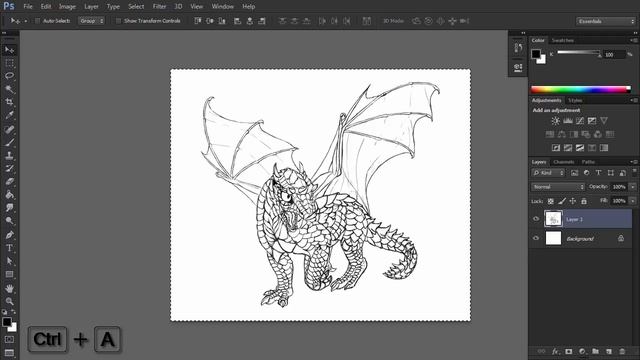Screen dimensions: 640x360
Task: Create a new group folder
Action: (x=596, y=351)
